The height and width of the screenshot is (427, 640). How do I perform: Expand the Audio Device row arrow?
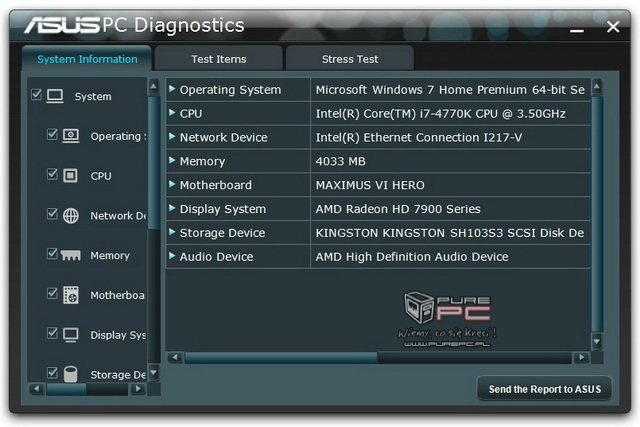pyautogui.click(x=172, y=256)
